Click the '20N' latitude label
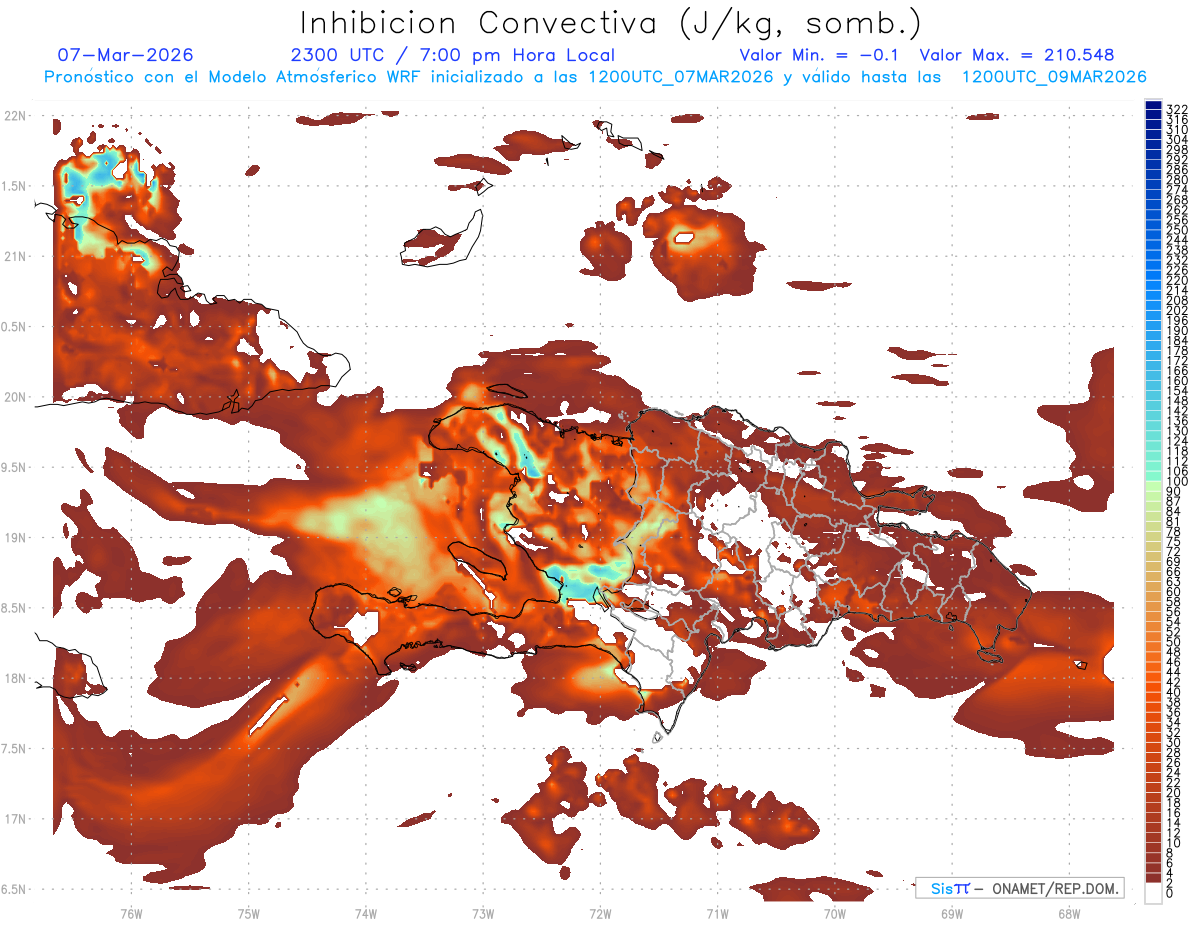Screen dimensions: 1200x927 coord(17,397)
